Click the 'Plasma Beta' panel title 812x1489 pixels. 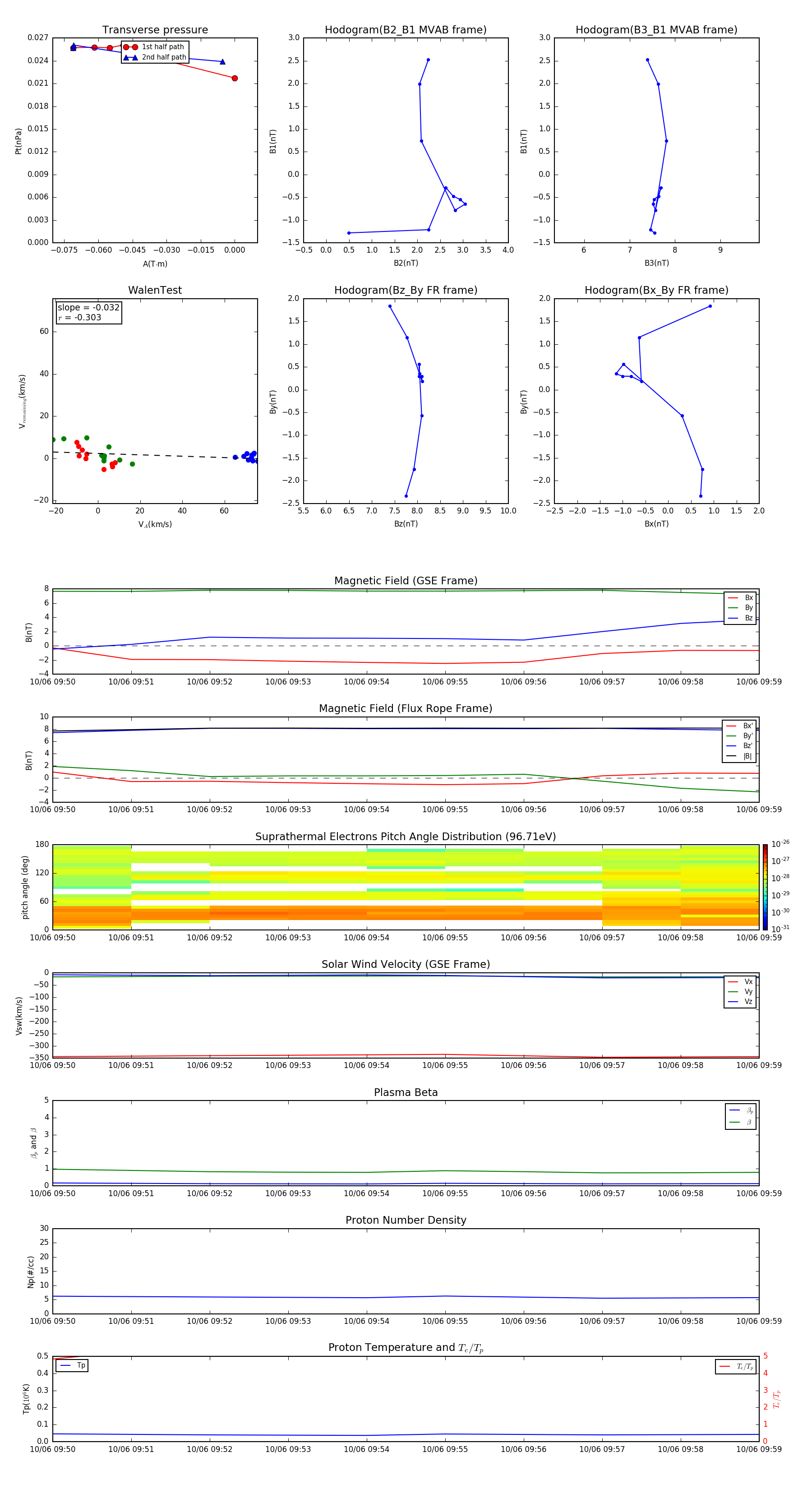pyautogui.click(x=406, y=1093)
